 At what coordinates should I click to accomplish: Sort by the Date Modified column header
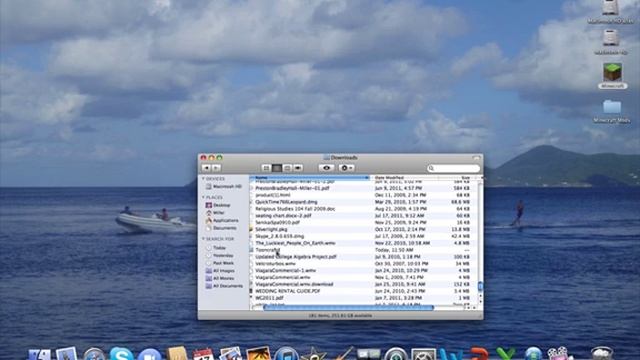406,178
